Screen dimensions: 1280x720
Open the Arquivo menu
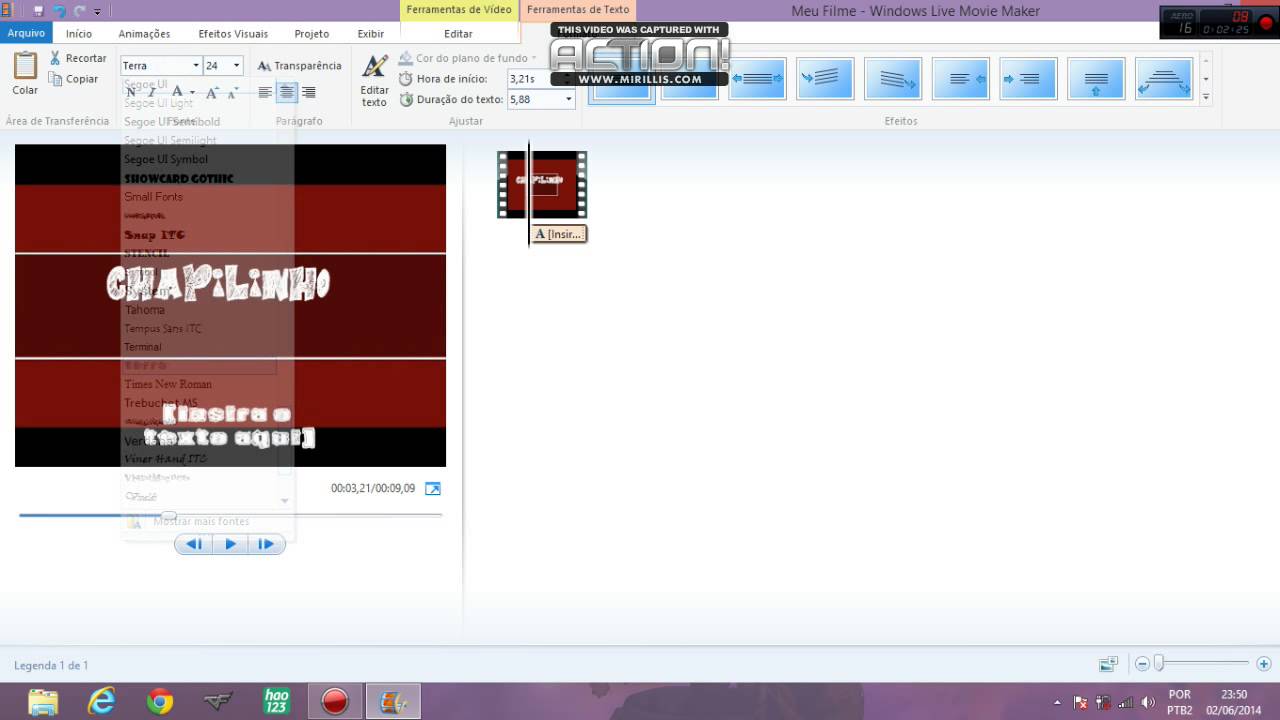click(26, 33)
